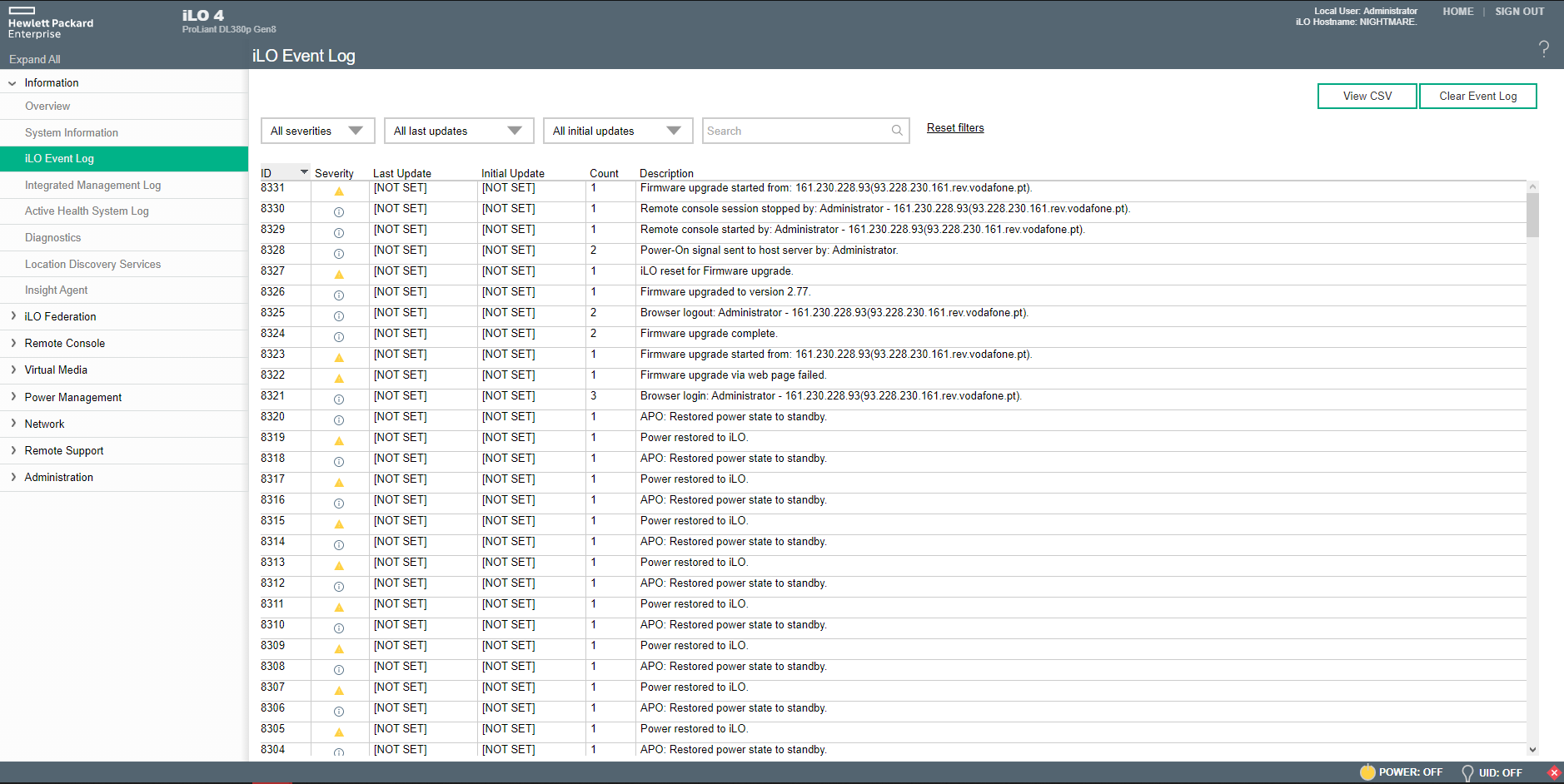This screenshot has width=1564, height=784.
Task: Select iLO Event Log menu item
Action: coord(124,159)
